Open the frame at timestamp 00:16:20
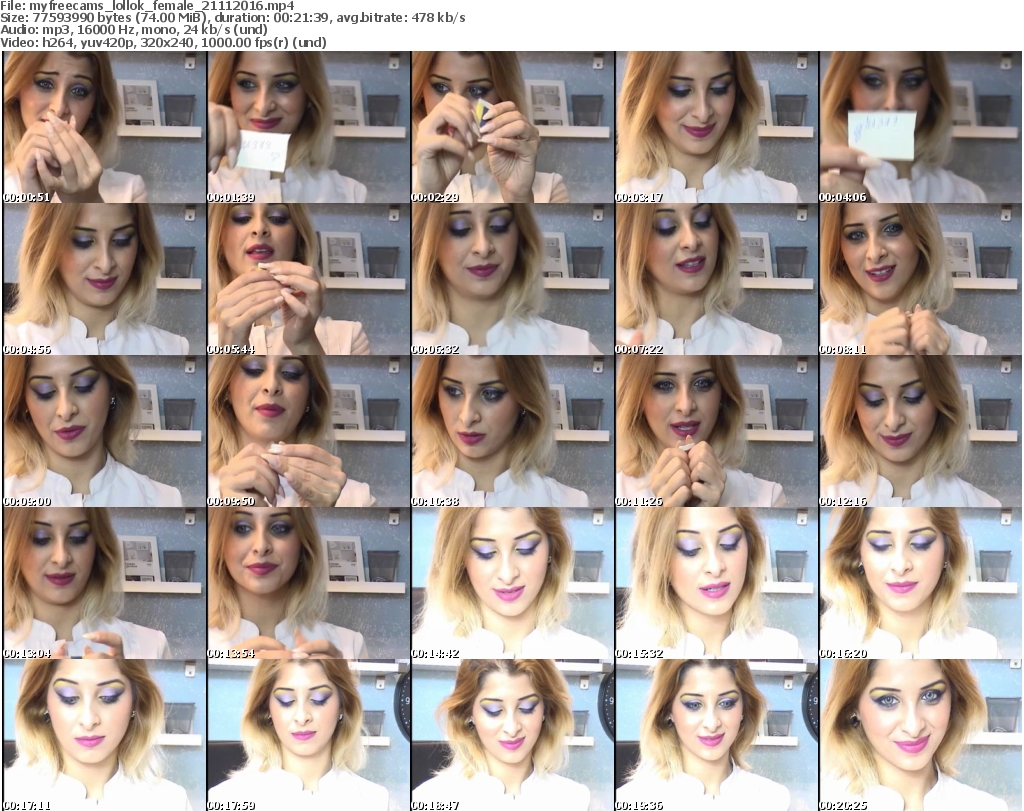The height and width of the screenshot is (811, 1024). (x=920, y=583)
